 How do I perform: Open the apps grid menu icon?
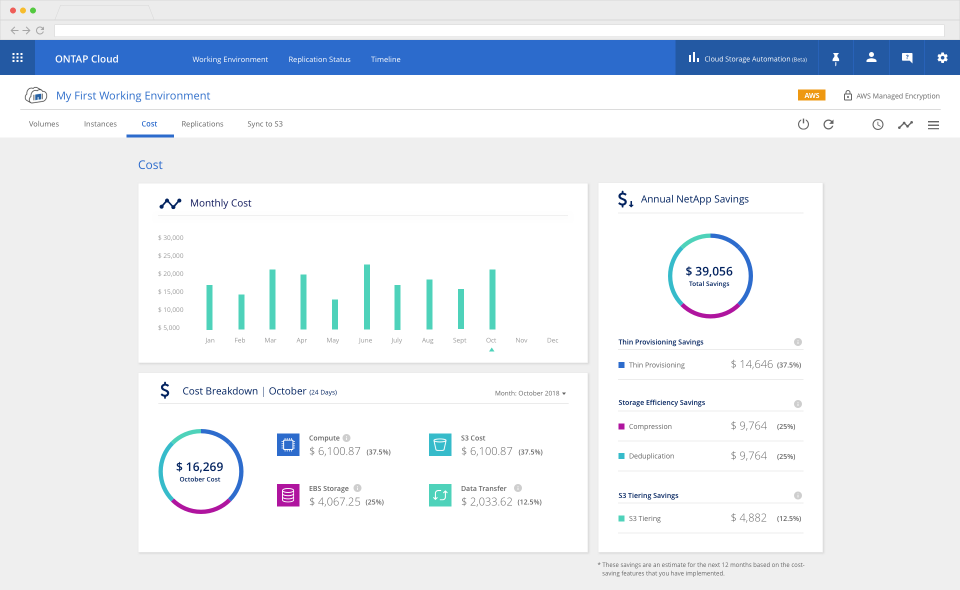point(18,58)
